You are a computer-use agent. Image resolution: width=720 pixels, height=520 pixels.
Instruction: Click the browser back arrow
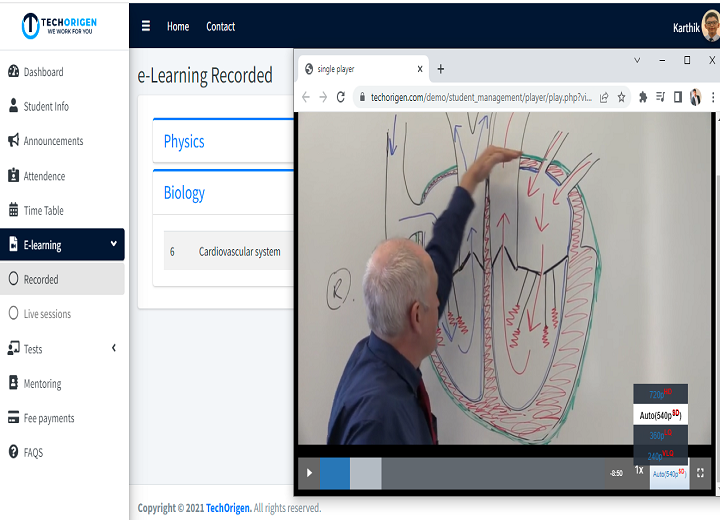307,97
